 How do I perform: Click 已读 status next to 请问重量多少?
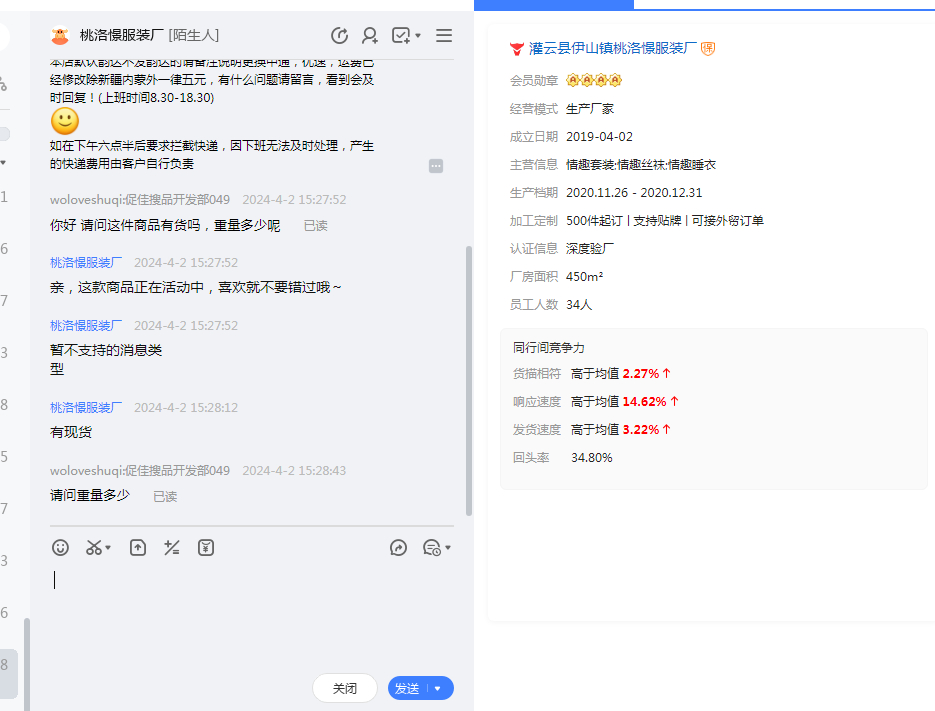pyautogui.click(x=165, y=496)
